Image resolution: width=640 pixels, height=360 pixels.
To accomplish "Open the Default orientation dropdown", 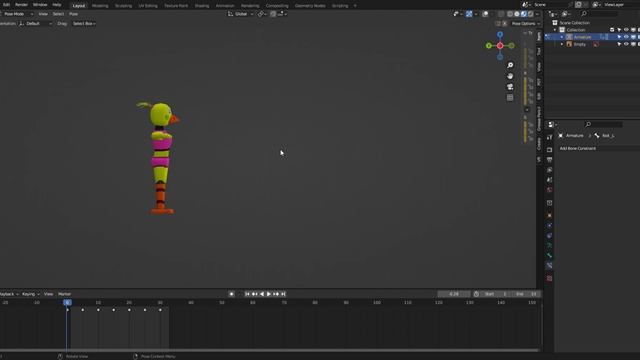I will [x=36, y=24].
